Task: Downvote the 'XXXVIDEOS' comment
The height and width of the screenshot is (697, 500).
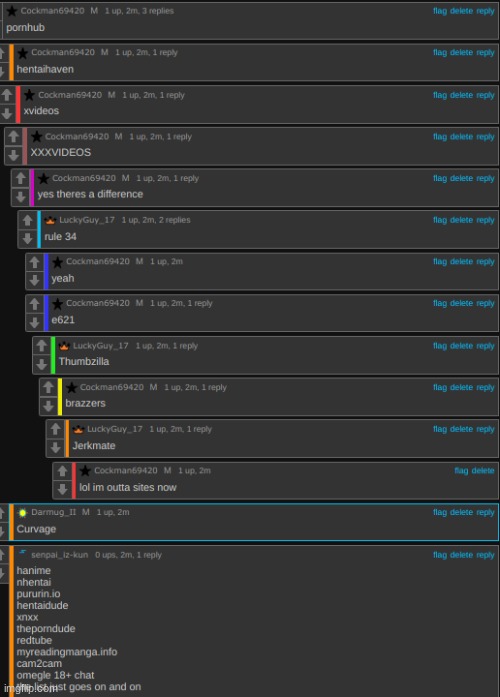Action: [x=14, y=155]
